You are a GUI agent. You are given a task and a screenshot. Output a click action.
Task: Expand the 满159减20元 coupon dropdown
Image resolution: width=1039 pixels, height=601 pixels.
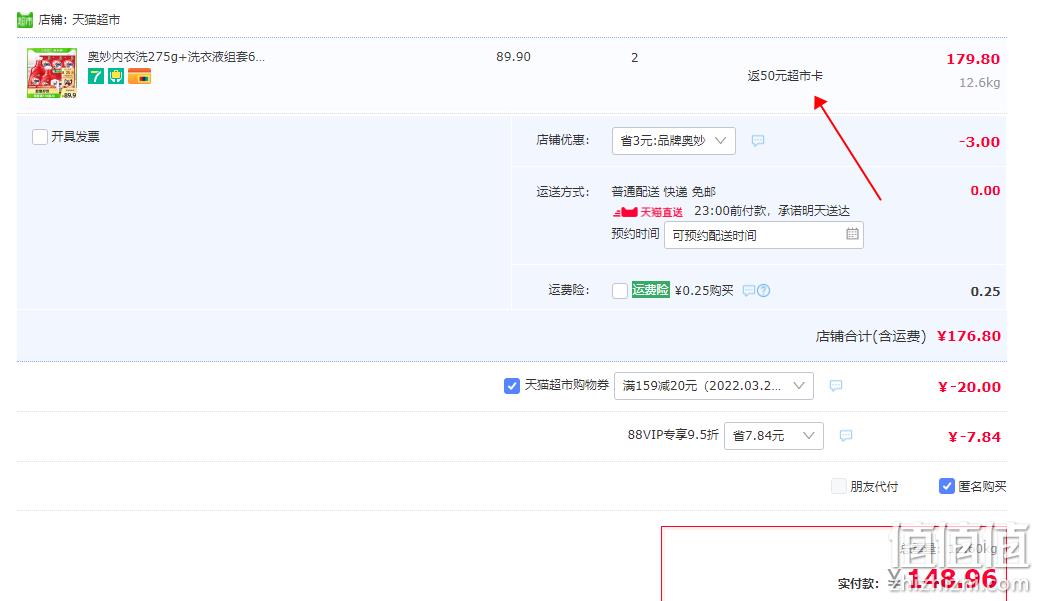point(714,386)
